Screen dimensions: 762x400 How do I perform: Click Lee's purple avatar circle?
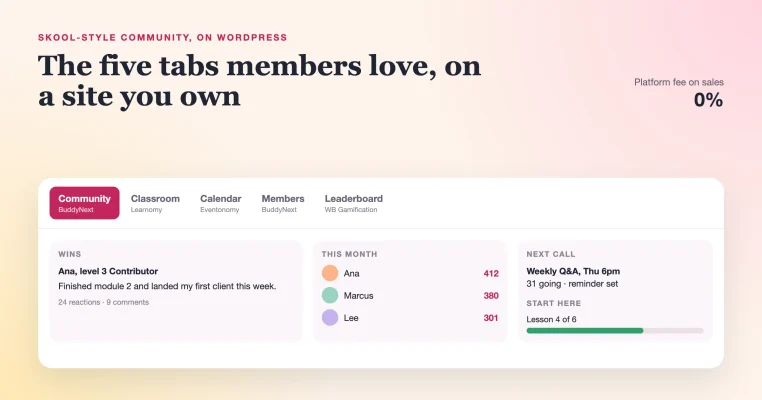(x=330, y=318)
